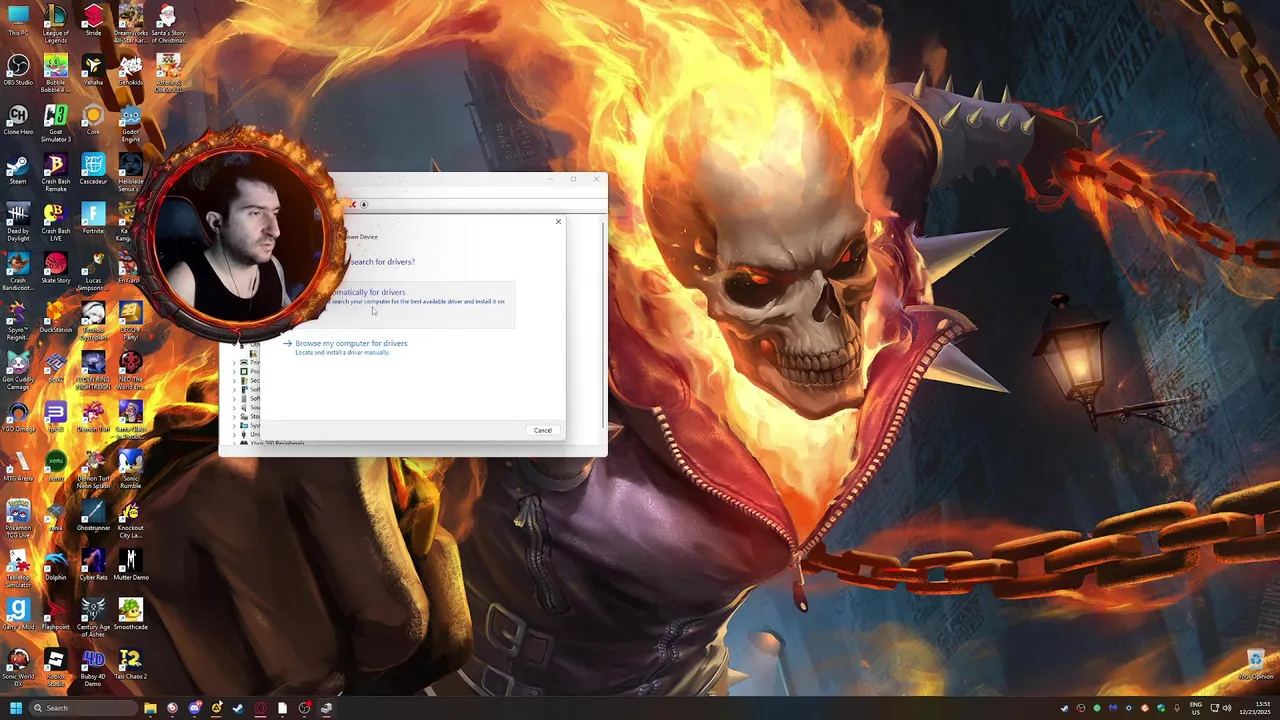Launch DuckStation emulator shortcut
This screenshot has height=720, width=1280.
click(x=56, y=318)
